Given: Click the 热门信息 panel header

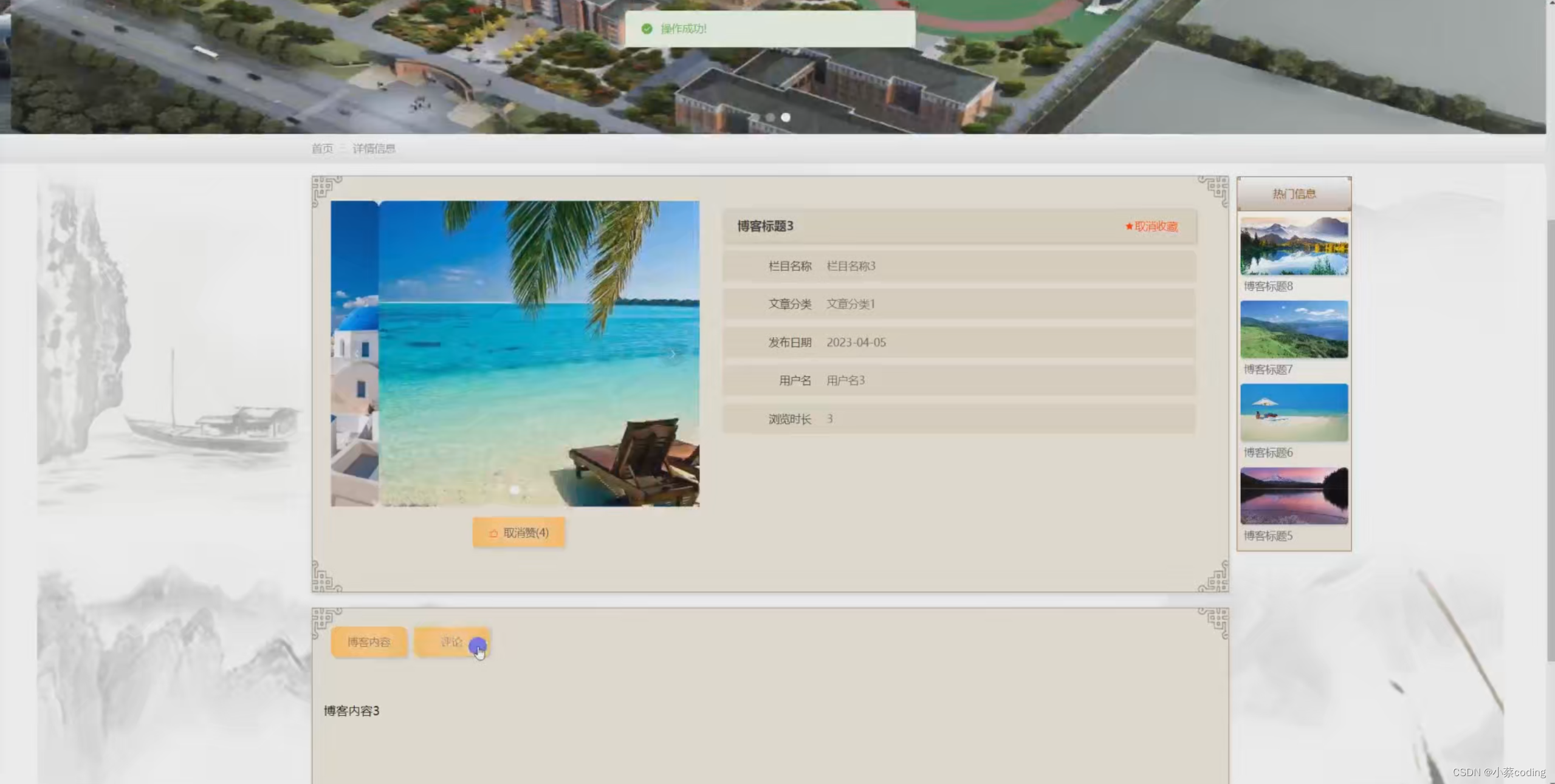Looking at the screenshot, I should point(1293,193).
